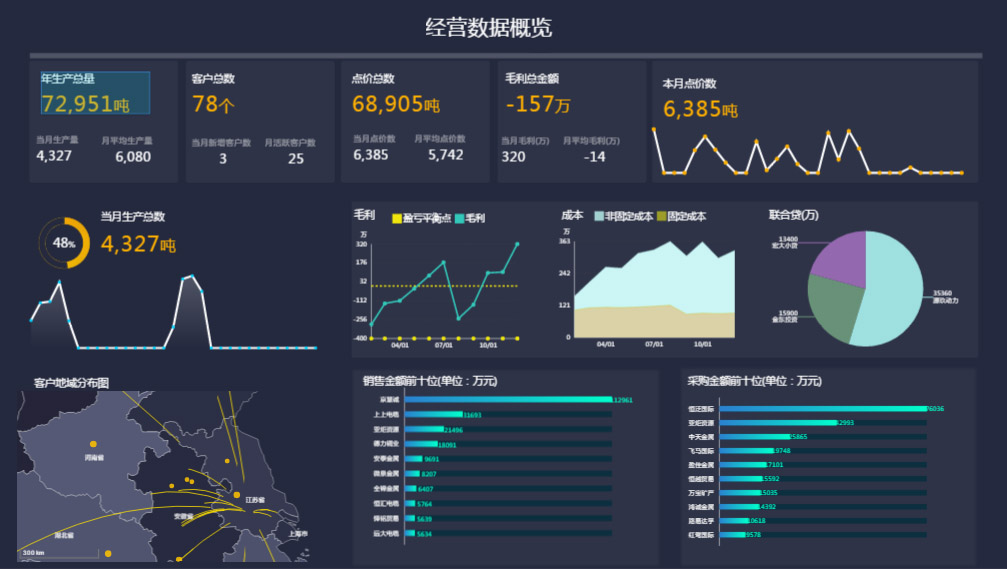Viewport: 1007px width, 569px height.
Task: Click the 月平均点价数 value 5,742
Action: pyautogui.click(x=446, y=155)
